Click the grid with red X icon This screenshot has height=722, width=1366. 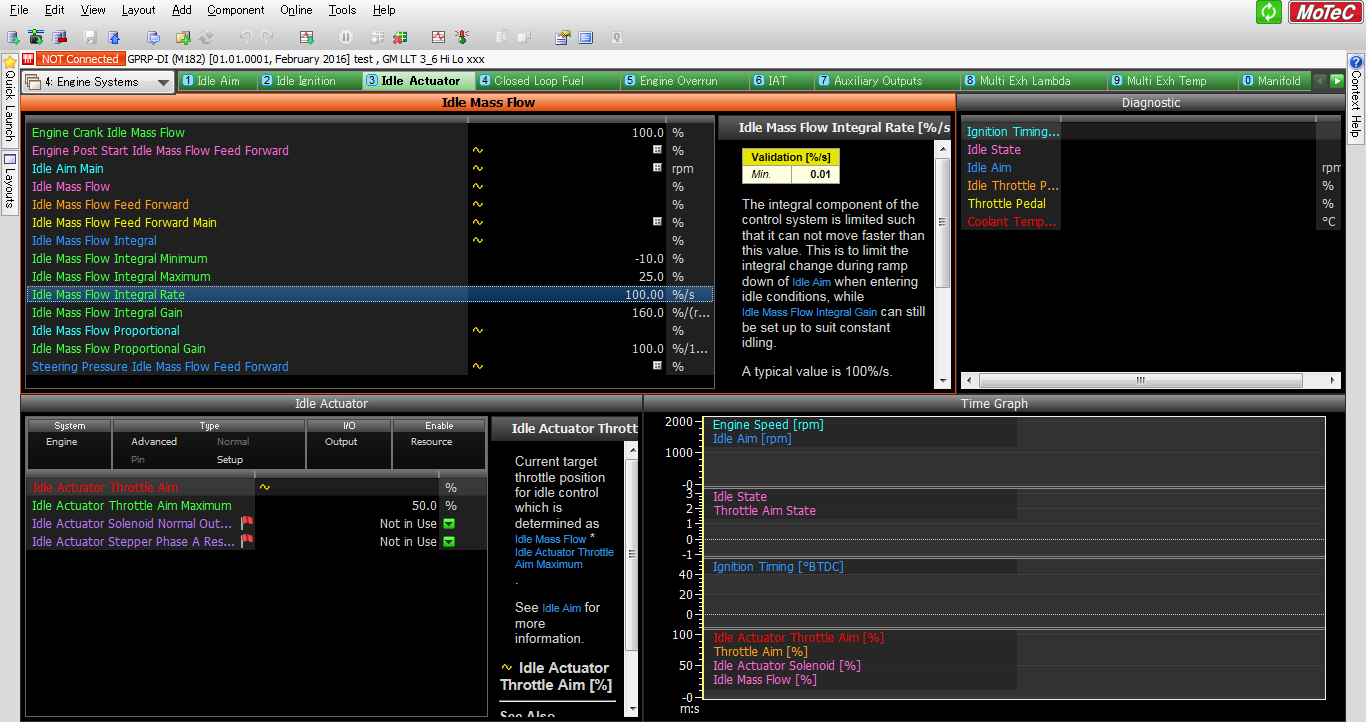pos(400,37)
